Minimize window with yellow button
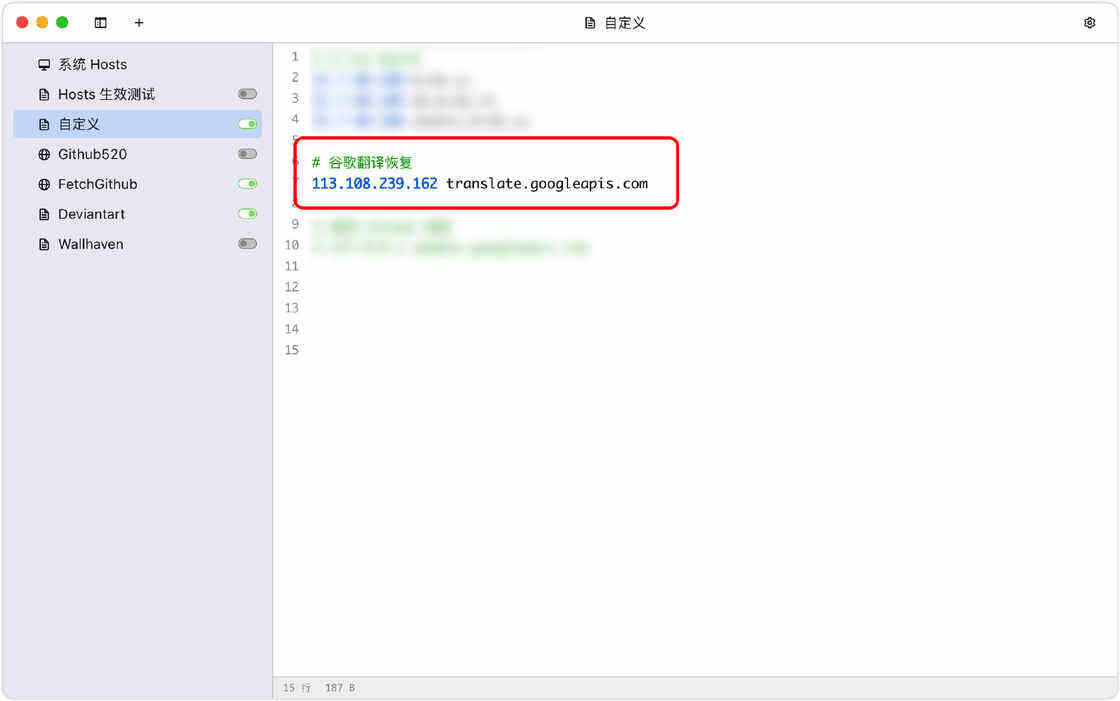This screenshot has width=1120, height=701. (42, 22)
